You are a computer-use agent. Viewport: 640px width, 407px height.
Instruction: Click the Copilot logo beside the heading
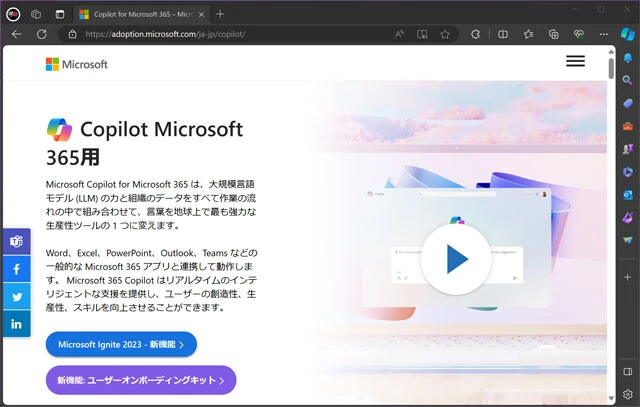tap(60, 130)
